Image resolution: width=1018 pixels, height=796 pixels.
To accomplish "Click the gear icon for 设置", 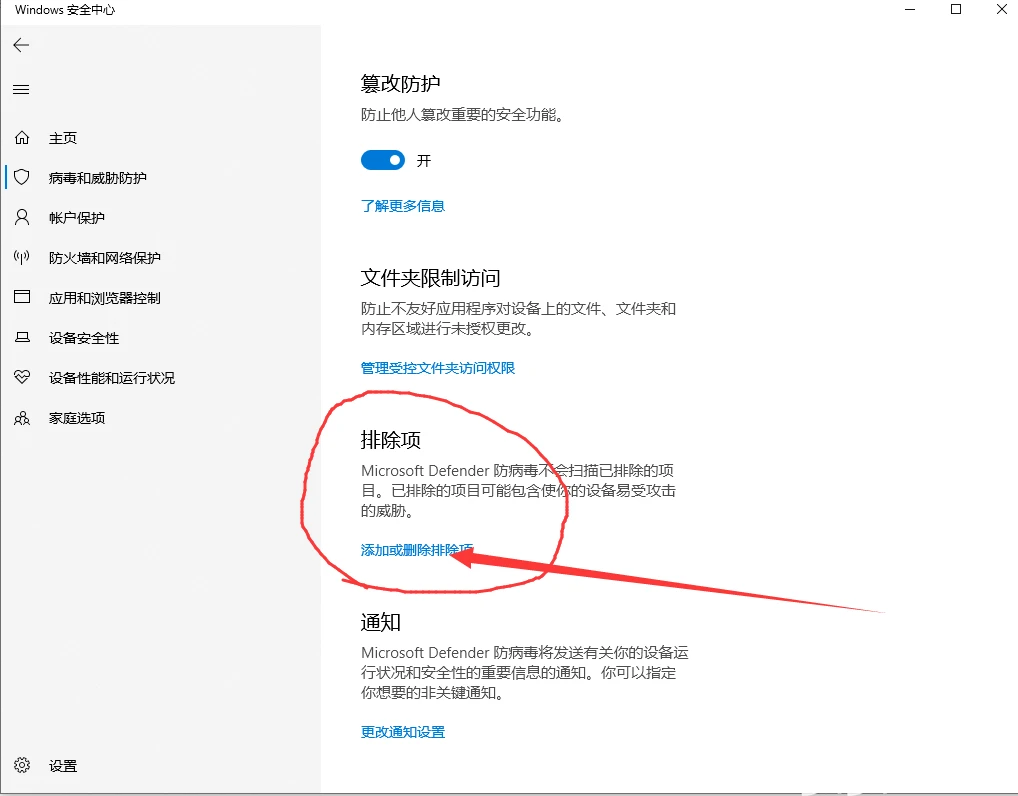I will coord(22,765).
